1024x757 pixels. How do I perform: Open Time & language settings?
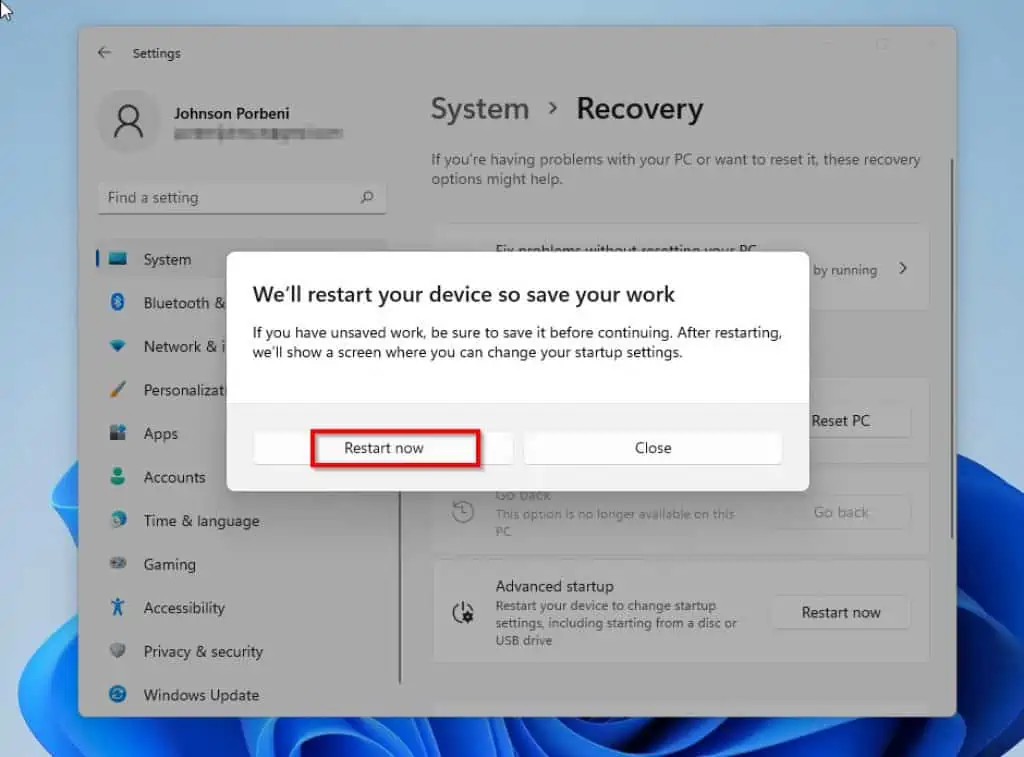200,521
